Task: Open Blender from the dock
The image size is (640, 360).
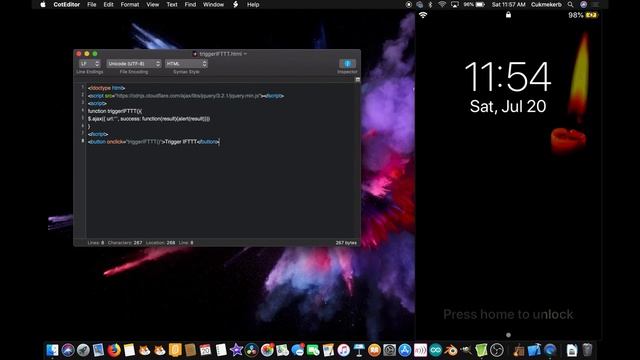Action: click(x=451, y=350)
